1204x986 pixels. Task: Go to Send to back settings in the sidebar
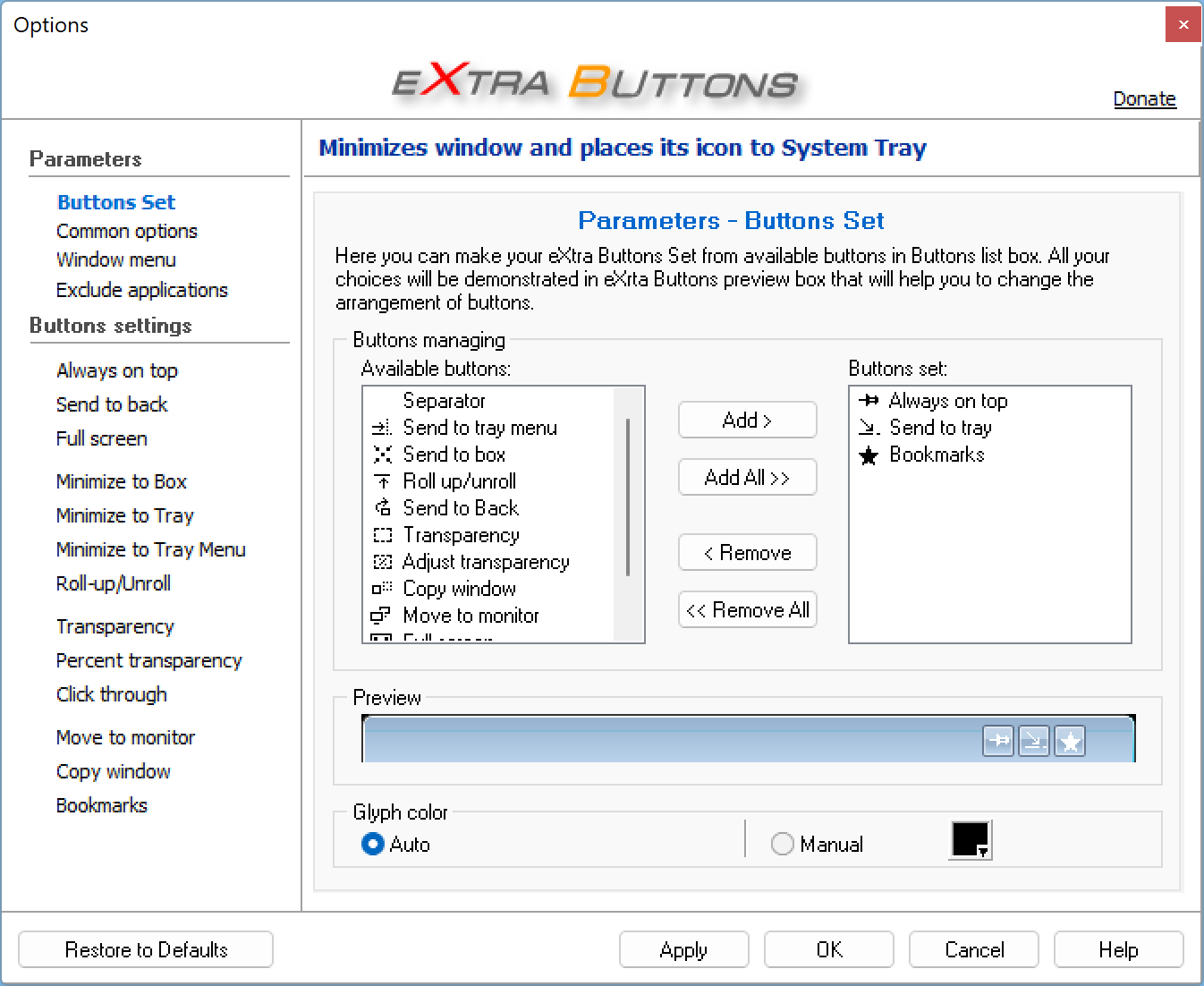pos(112,404)
